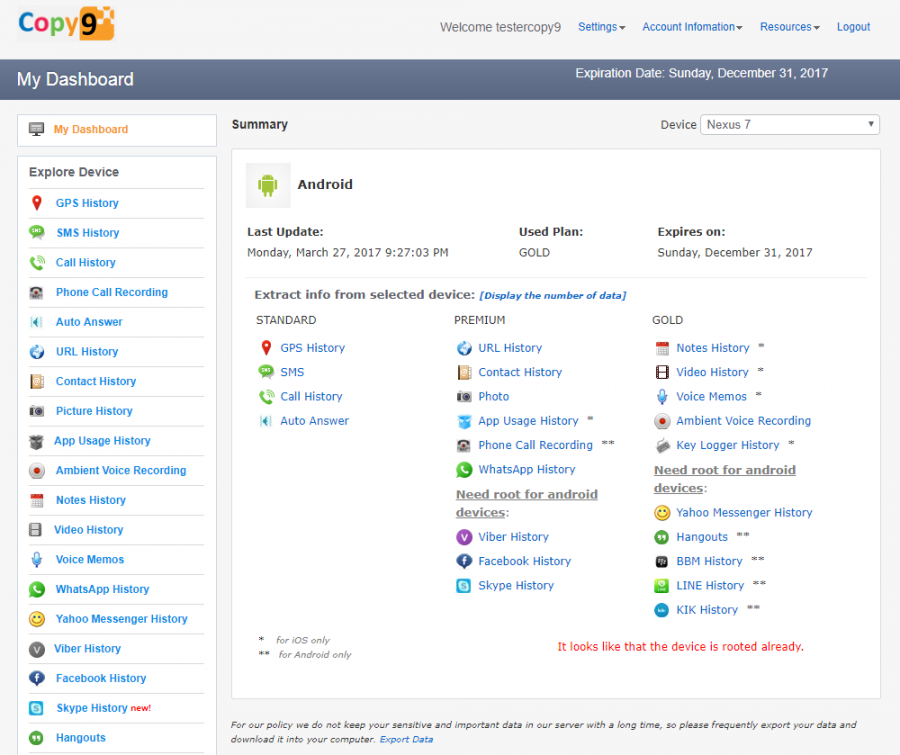Image resolution: width=900 pixels, height=755 pixels.
Task: Expand the Resources menu
Action: [790, 27]
